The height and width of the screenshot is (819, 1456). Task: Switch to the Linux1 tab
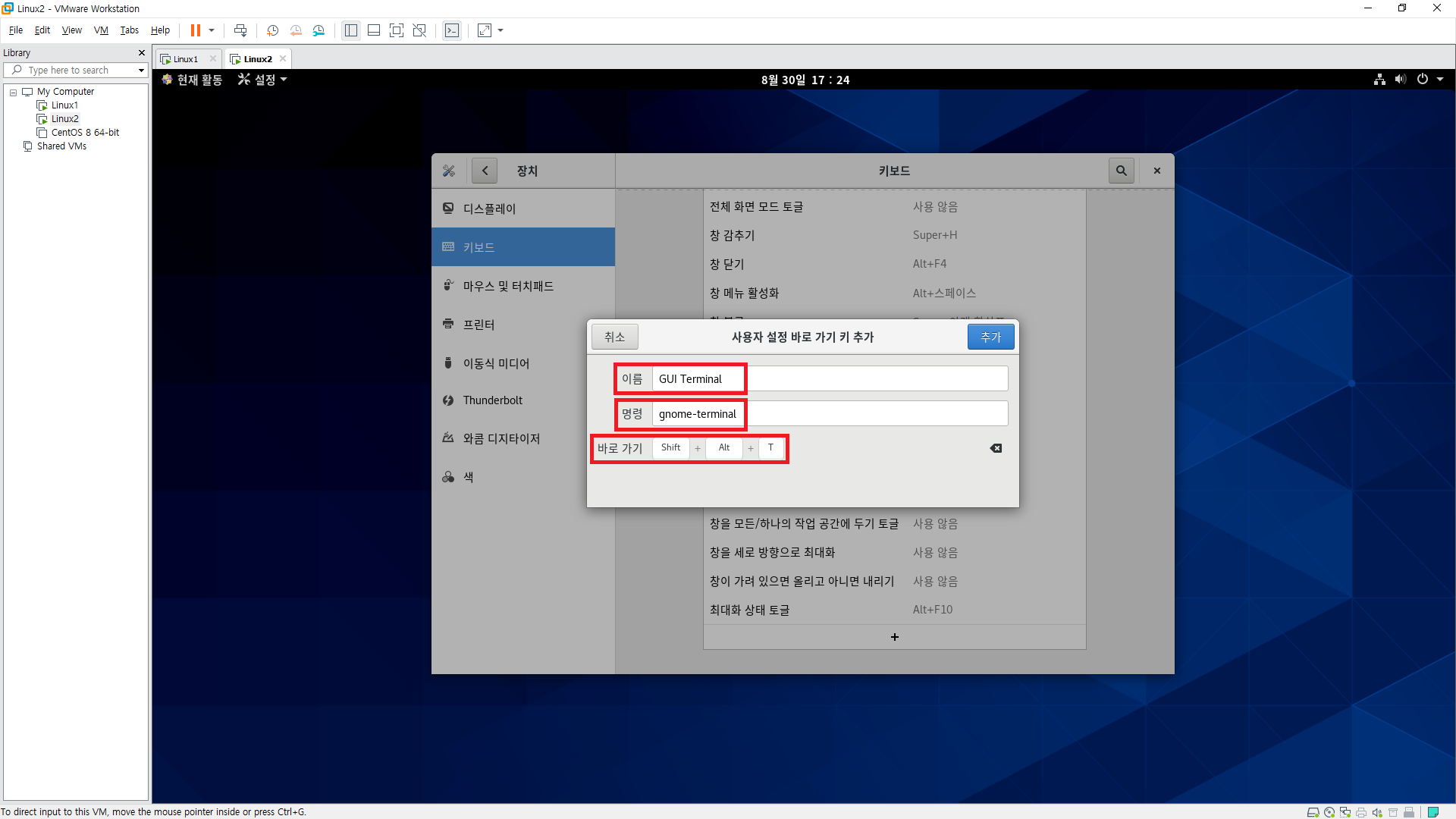185,59
